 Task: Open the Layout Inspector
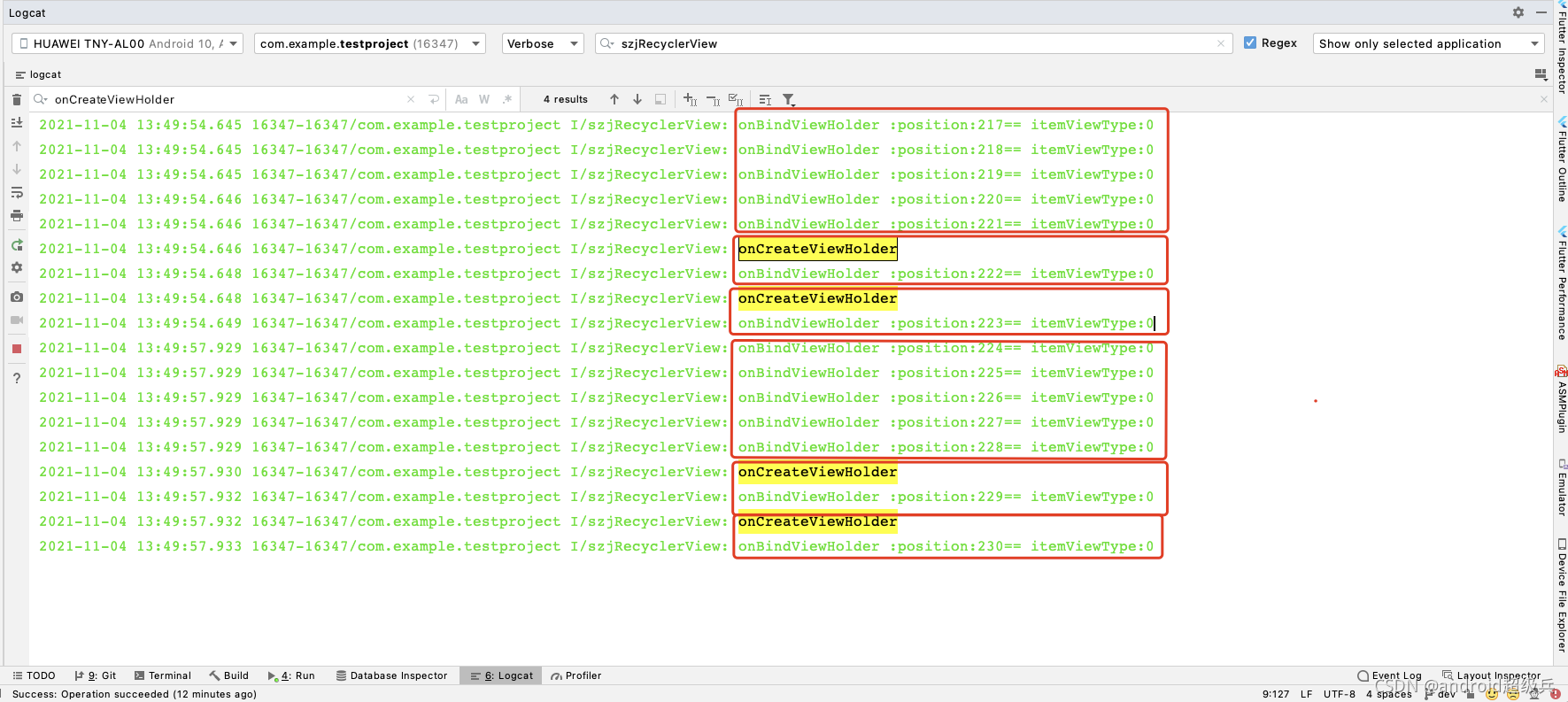[1492, 675]
